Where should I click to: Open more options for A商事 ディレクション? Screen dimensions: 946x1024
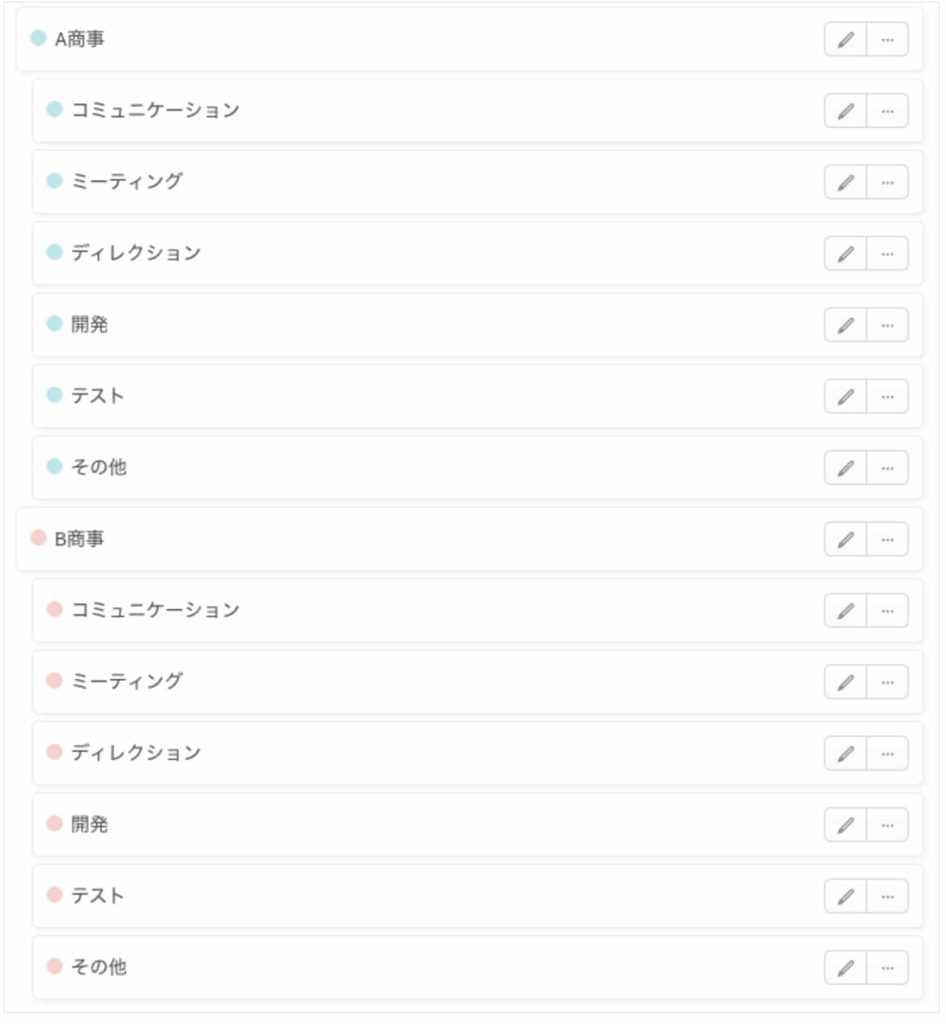887,254
